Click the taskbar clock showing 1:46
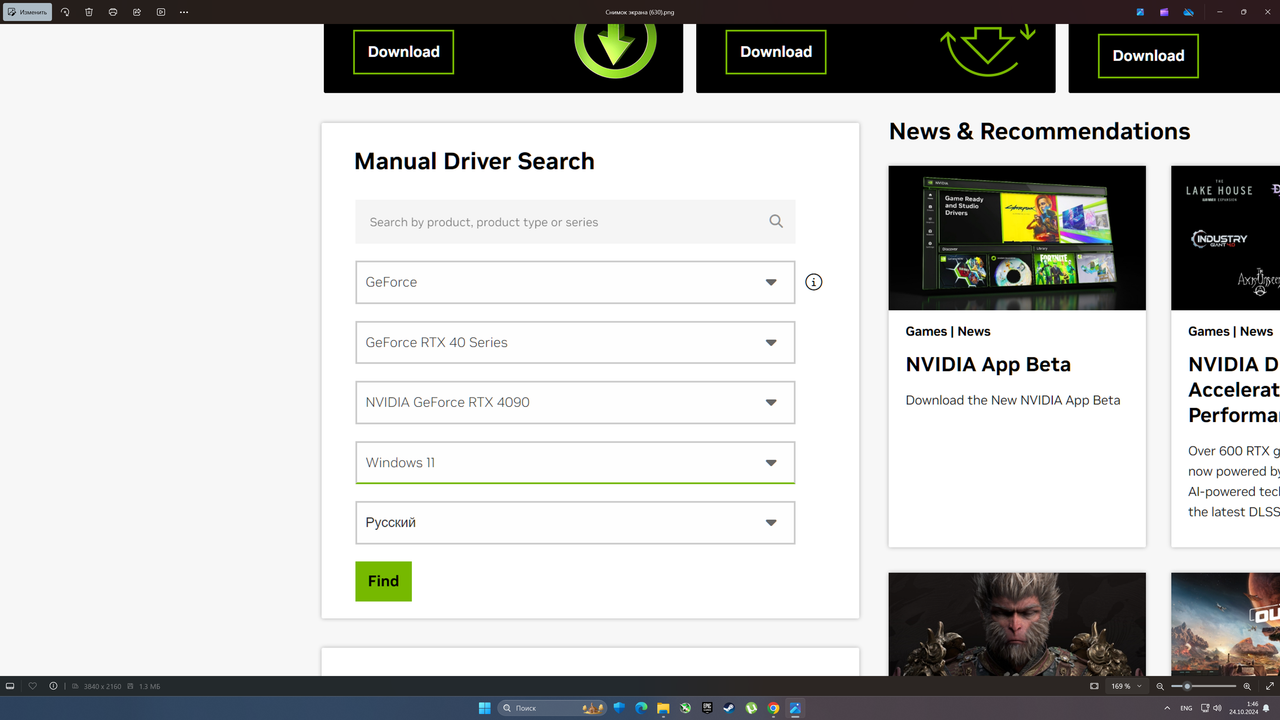 pyautogui.click(x=1244, y=708)
